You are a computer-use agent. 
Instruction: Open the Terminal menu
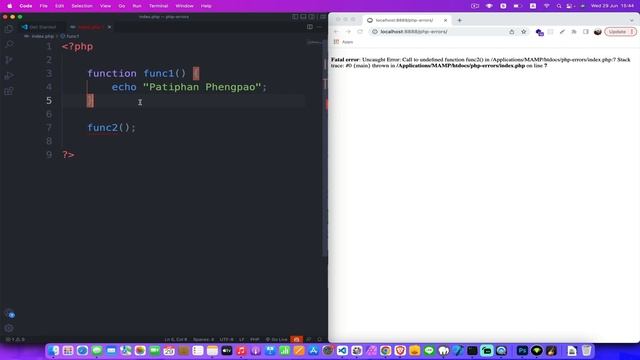click(158, 6)
